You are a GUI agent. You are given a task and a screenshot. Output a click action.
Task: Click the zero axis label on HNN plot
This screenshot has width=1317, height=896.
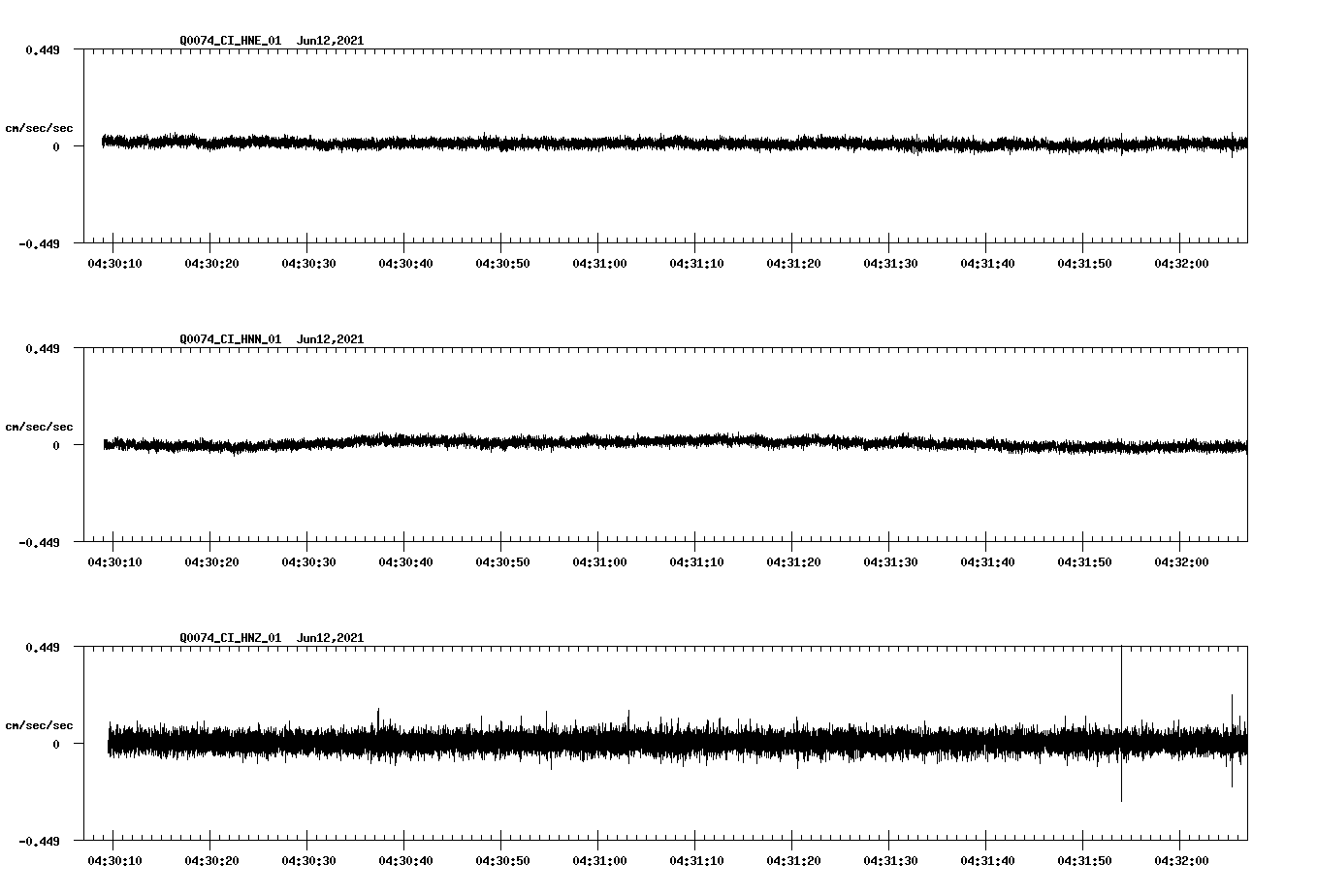click(x=56, y=445)
